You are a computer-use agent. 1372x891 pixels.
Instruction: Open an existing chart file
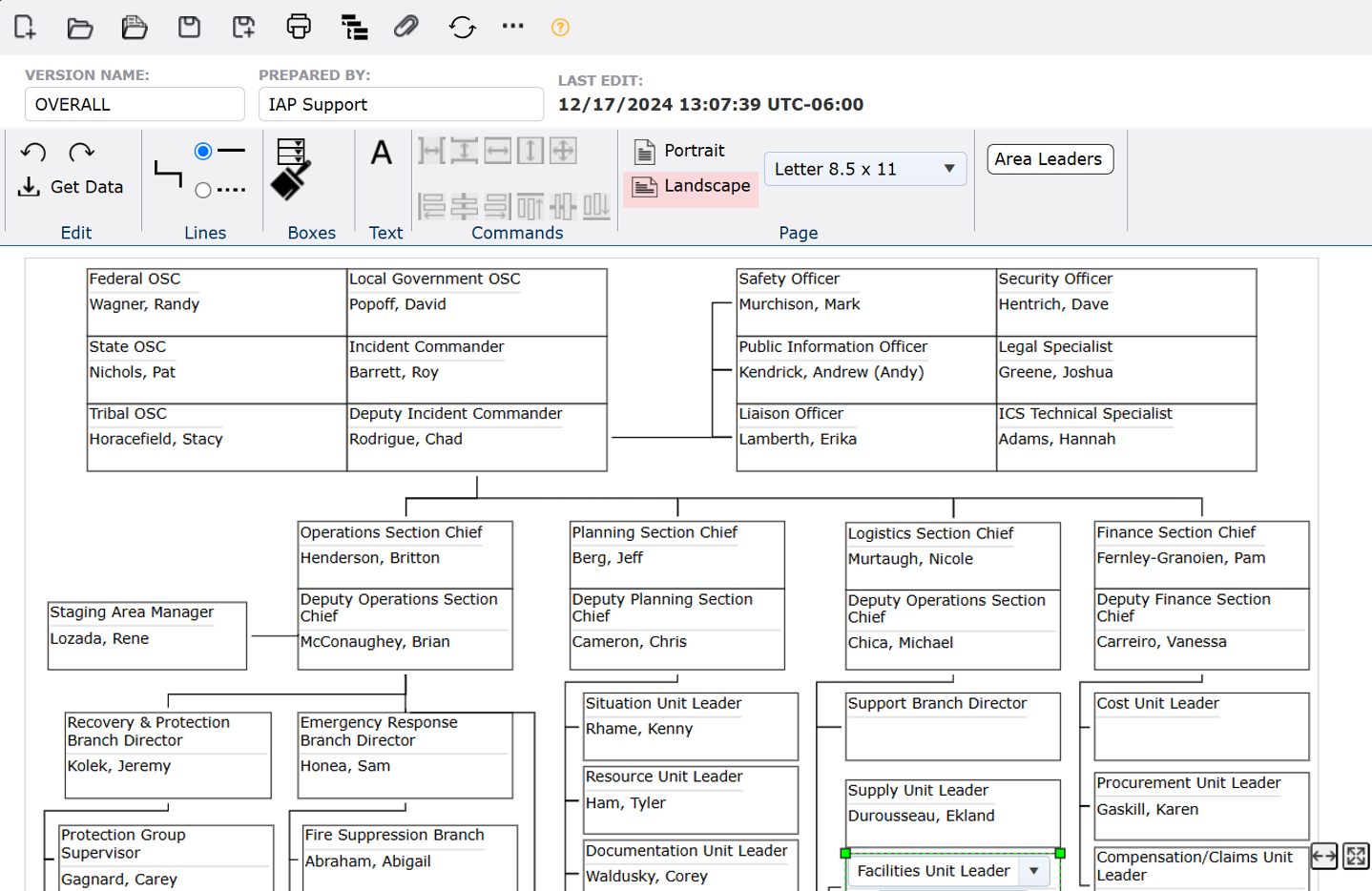coord(79,27)
